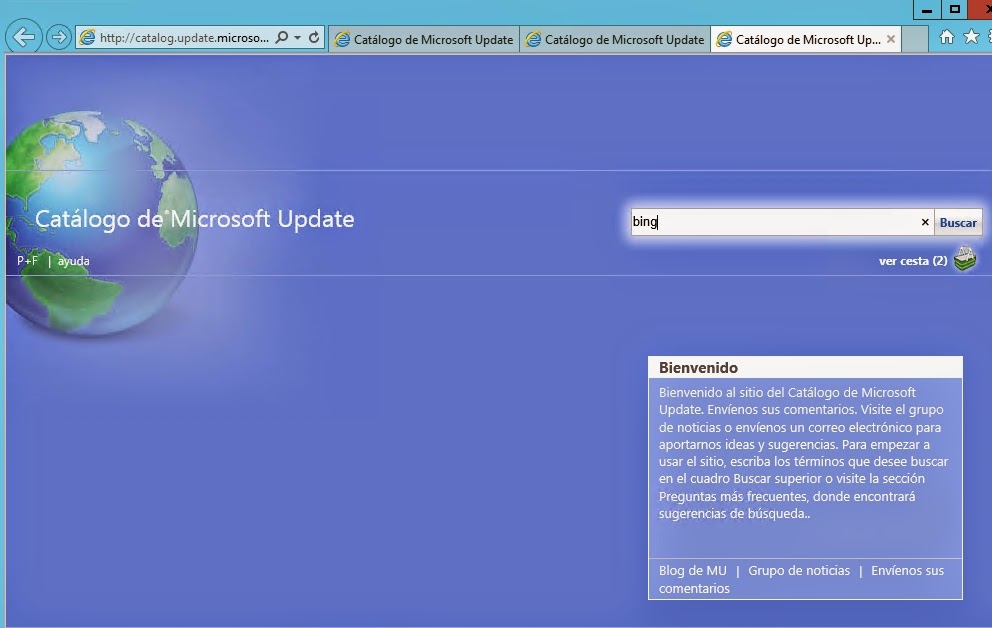The height and width of the screenshot is (628, 992).
Task: Open the 'ver cesta (2)' link
Action: tap(913, 261)
